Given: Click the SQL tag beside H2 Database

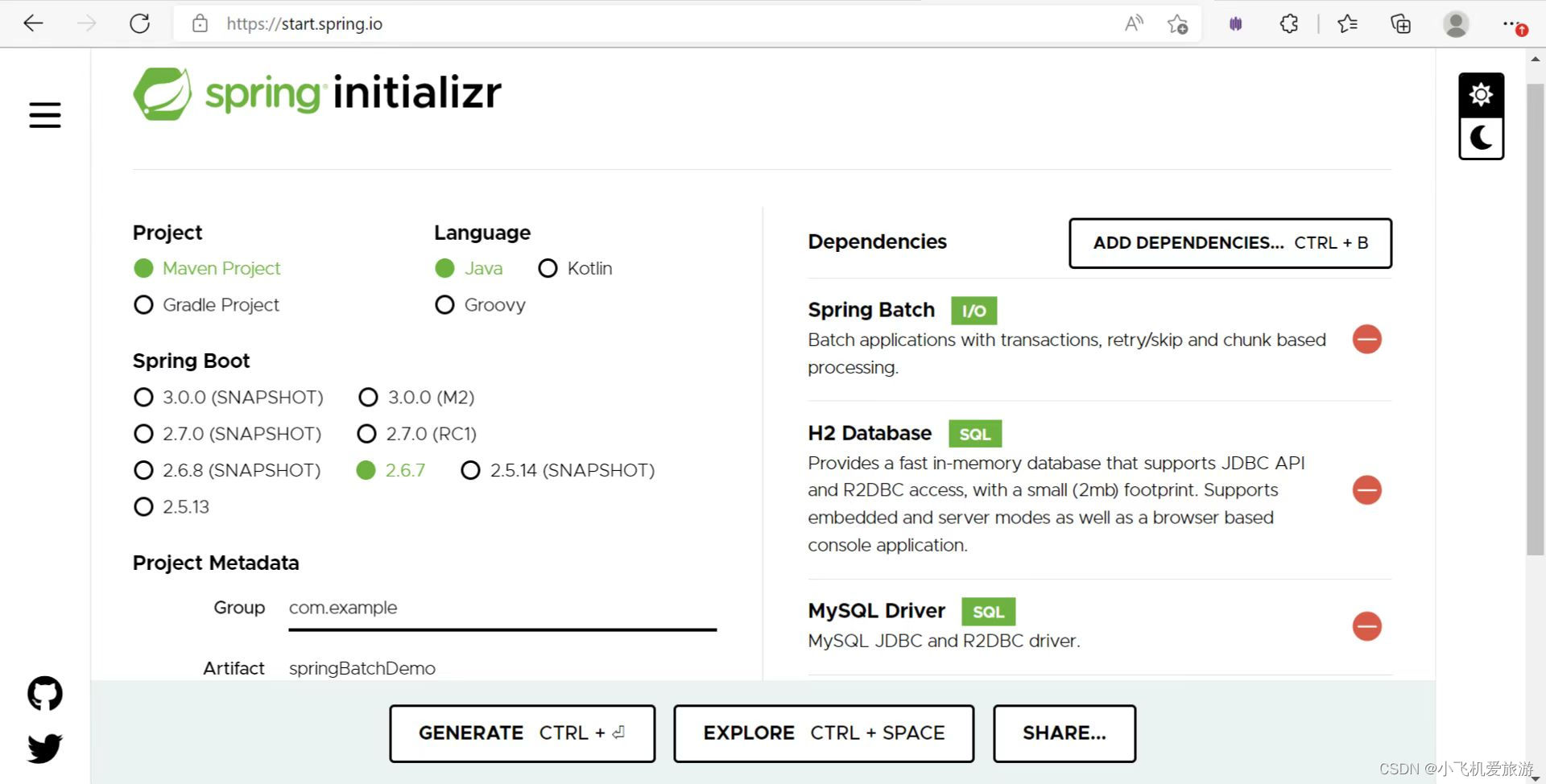Looking at the screenshot, I should 975,434.
